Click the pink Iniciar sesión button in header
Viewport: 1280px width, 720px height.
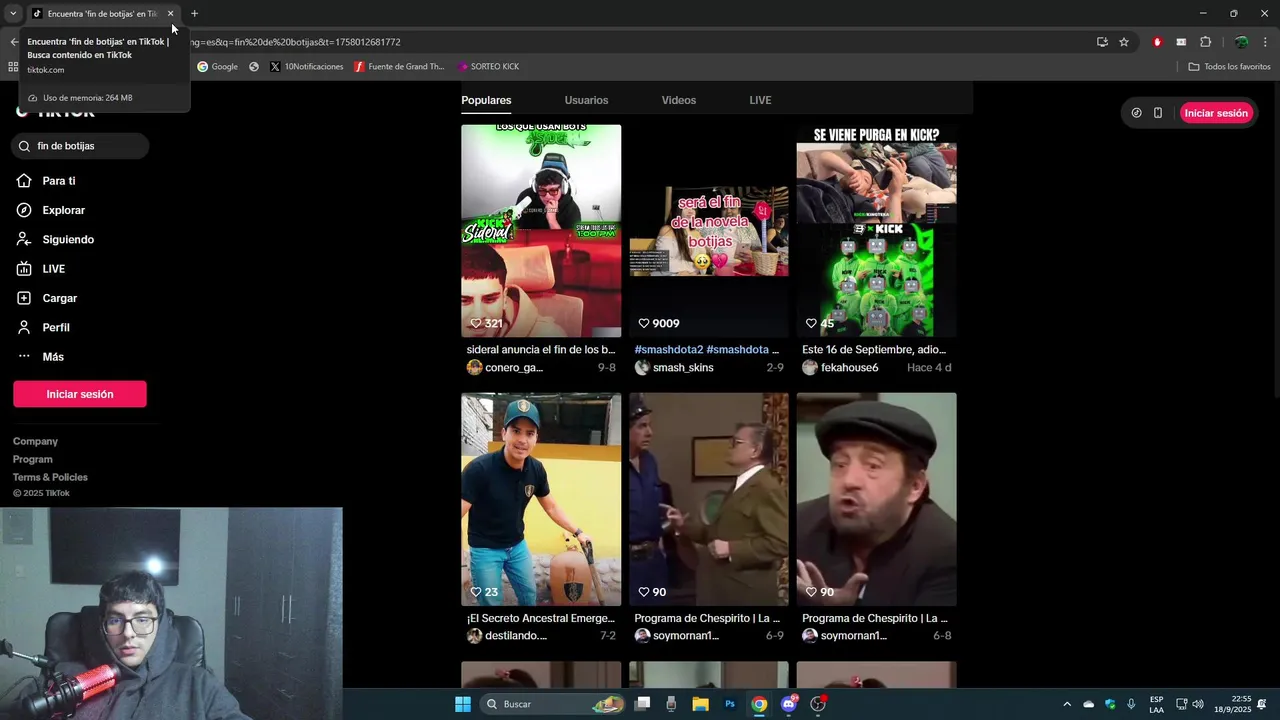click(x=1216, y=113)
